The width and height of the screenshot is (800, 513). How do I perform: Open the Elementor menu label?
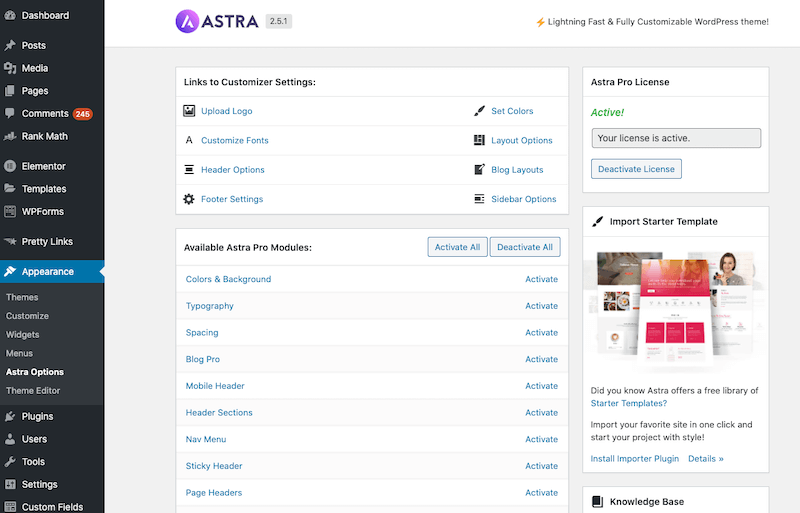(43, 166)
